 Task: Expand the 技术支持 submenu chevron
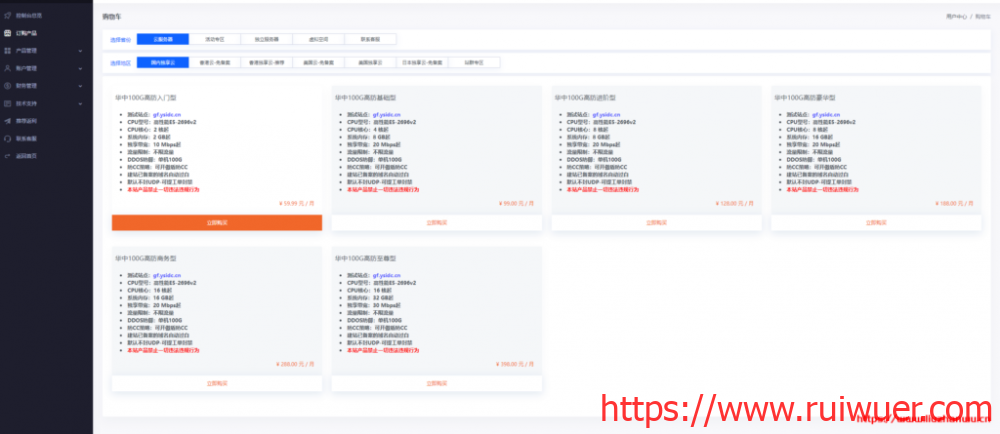[80, 103]
